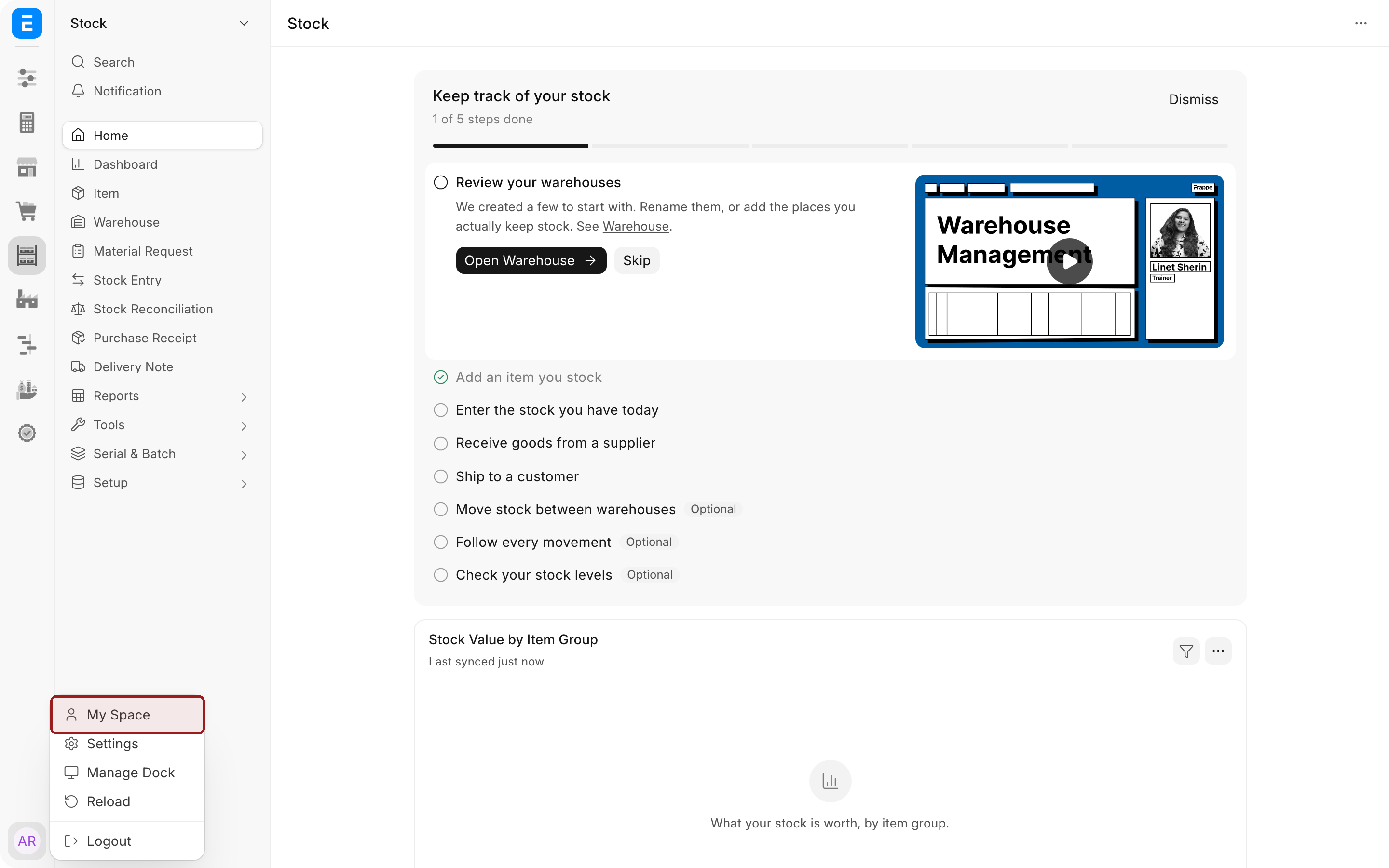Viewport: 1389px width, 868px height.
Task: Dismiss the stock onboarding card
Action: [1193, 99]
